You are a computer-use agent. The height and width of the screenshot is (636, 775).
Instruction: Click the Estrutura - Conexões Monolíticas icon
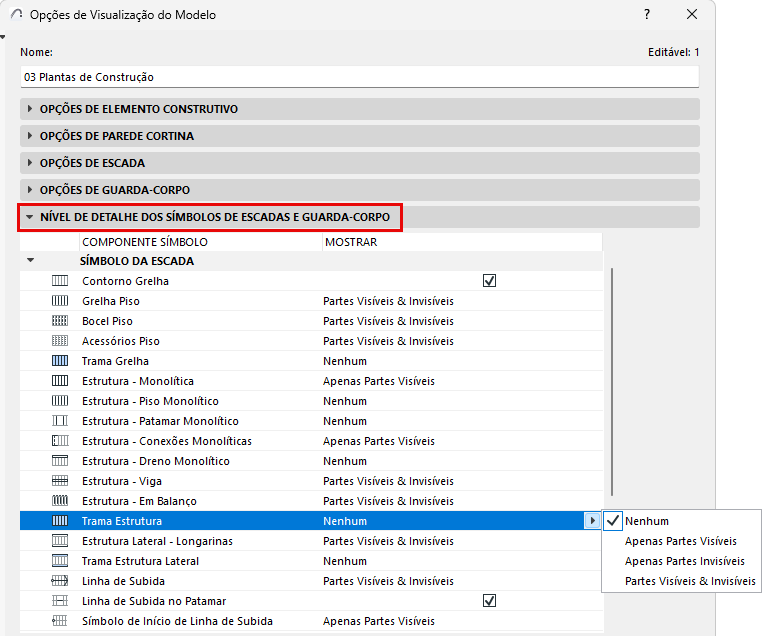(x=60, y=440)
